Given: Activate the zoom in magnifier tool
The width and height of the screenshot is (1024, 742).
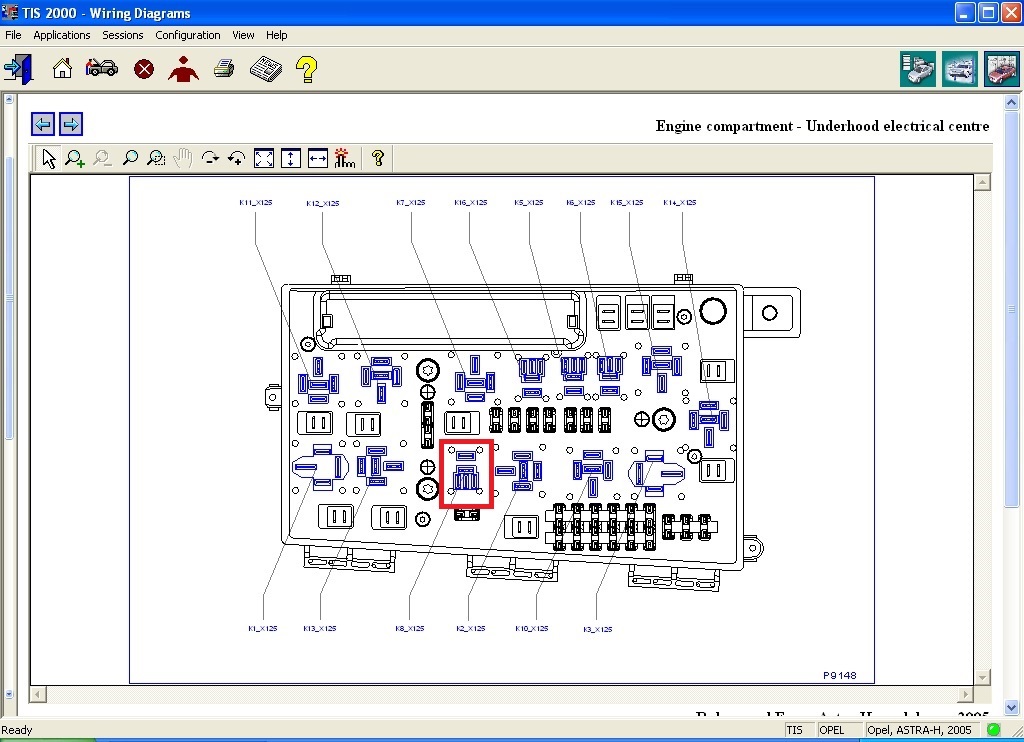Looking at the screenshot, I should [x=75, y=158].
